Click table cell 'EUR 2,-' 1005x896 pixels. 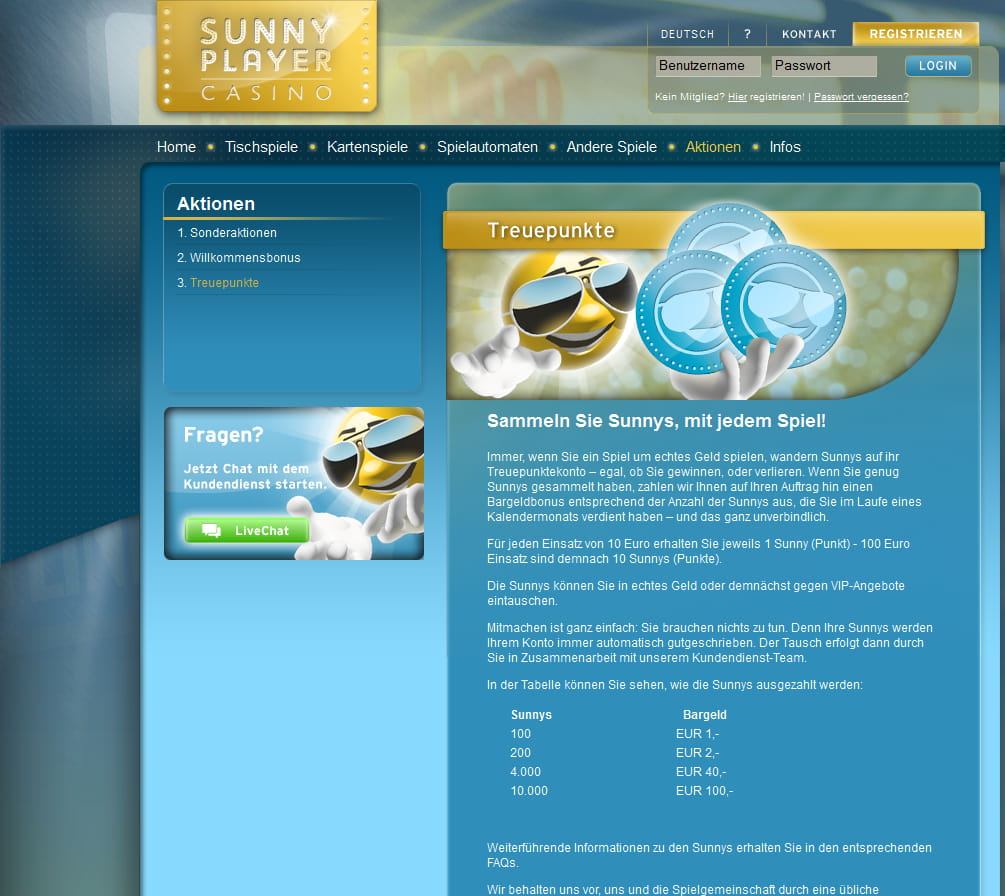[x=697, y=752]
